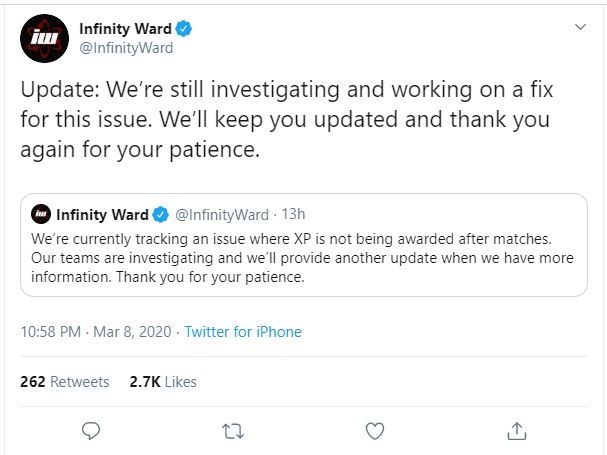Like the tweet with the heart icon
Viewport: 607px width, 455px height.
[375, 431]
